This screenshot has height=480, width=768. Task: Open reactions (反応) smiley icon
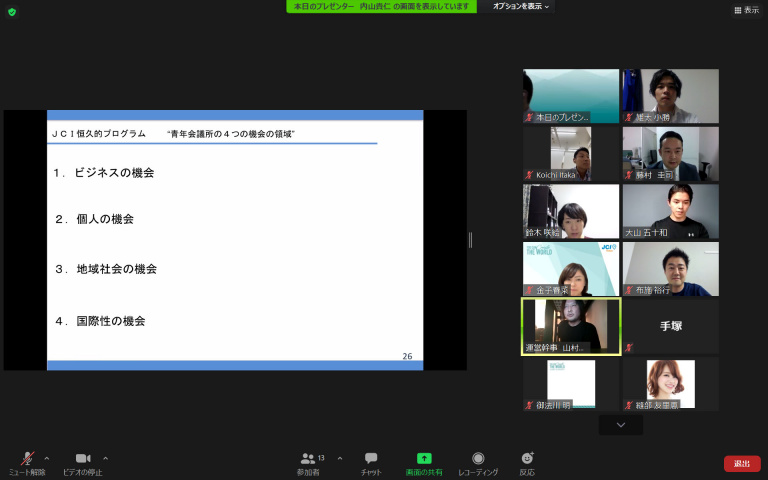click(527, 459)
